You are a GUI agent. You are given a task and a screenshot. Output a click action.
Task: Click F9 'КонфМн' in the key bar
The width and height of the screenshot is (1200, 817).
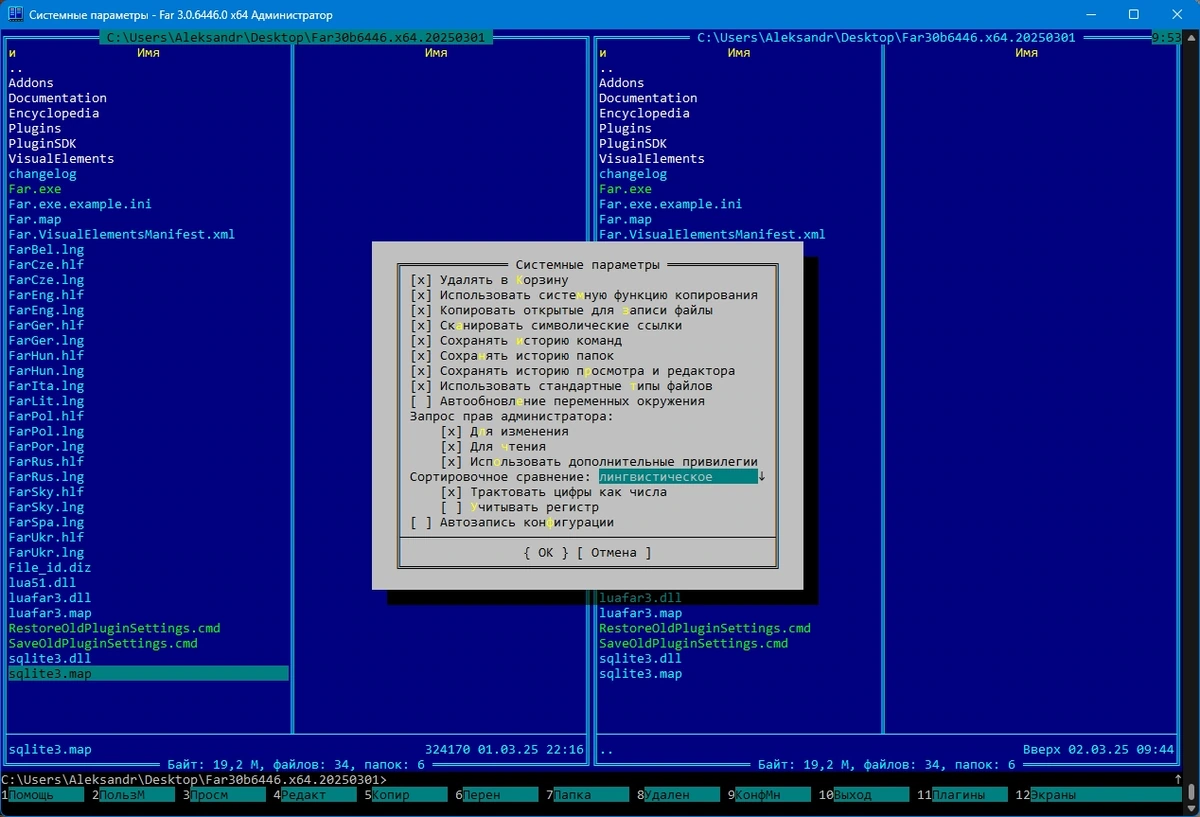pos(769,795)
